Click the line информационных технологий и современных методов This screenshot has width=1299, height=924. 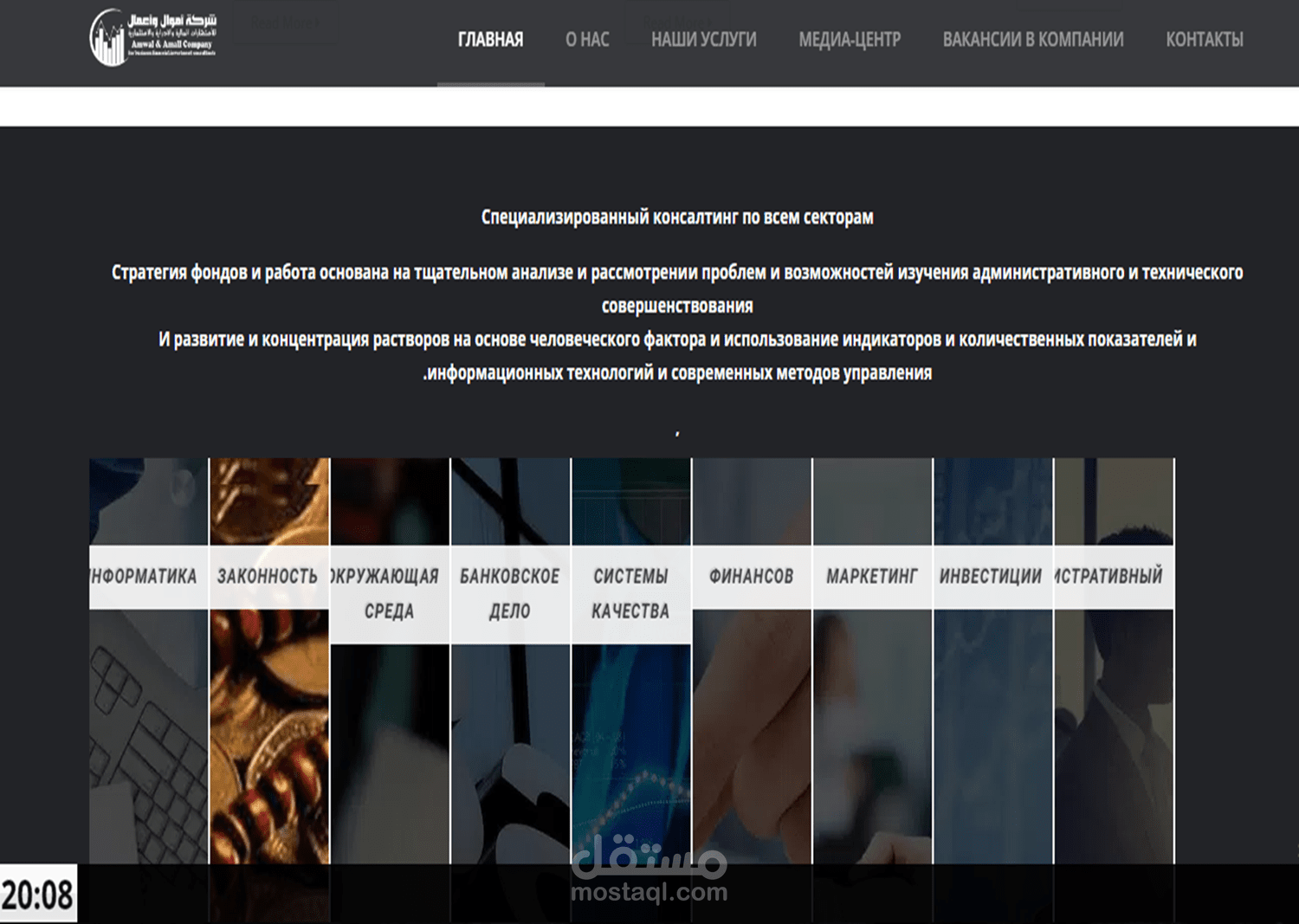677,373
